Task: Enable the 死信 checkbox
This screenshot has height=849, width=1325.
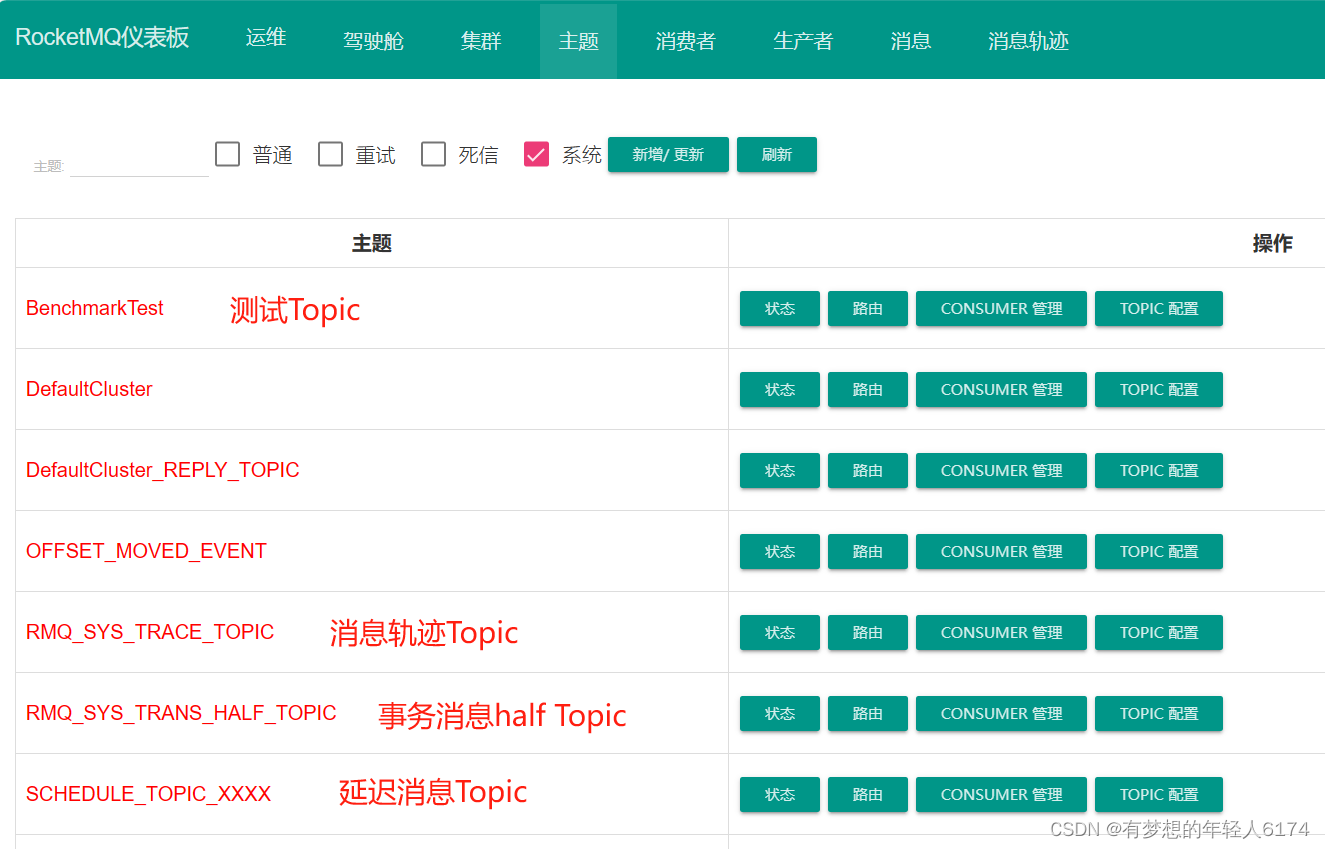Action: pyautogui.click(x=434, y=154)
